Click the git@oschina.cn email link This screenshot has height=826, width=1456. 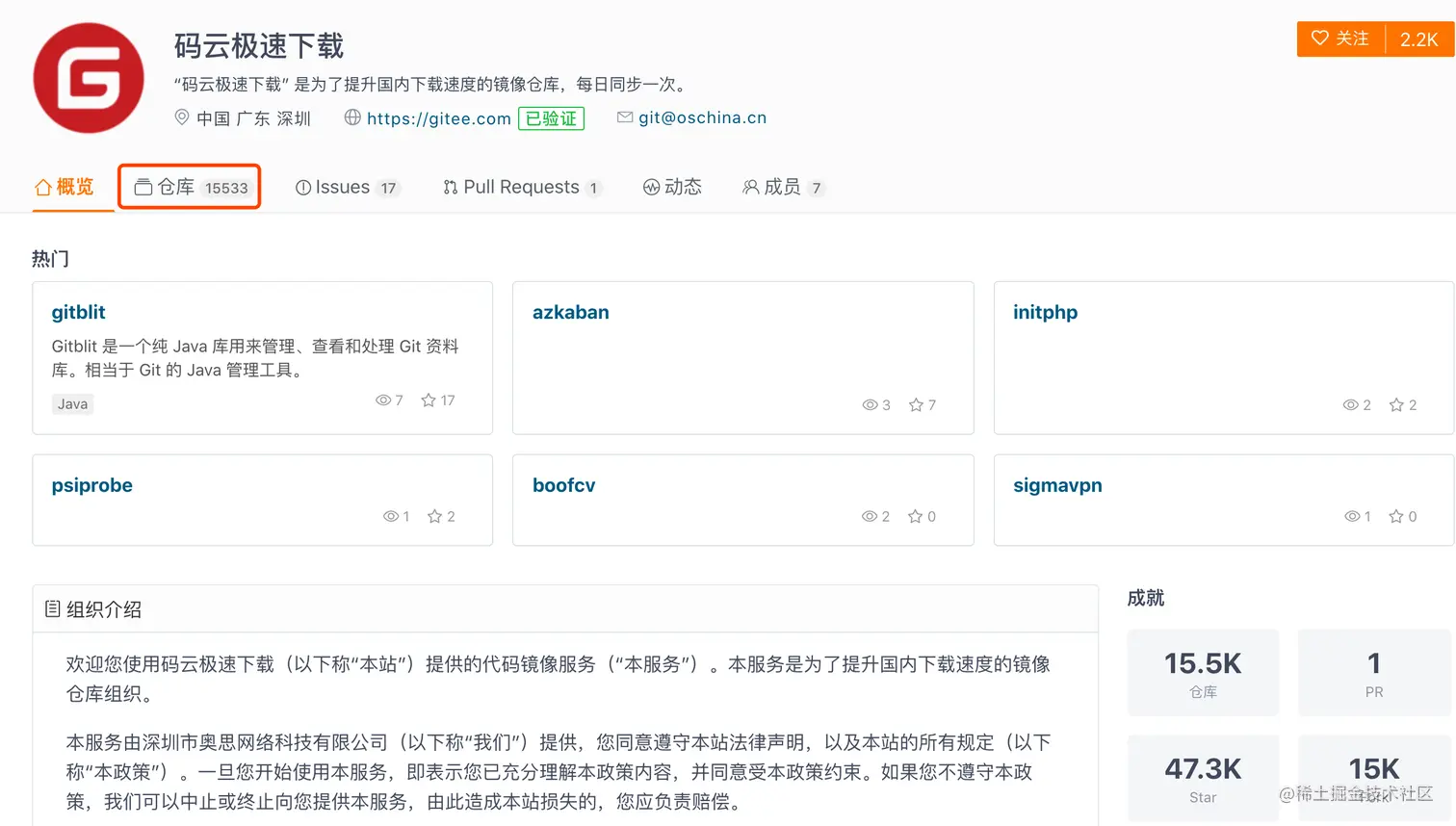(x=702, y=117)
